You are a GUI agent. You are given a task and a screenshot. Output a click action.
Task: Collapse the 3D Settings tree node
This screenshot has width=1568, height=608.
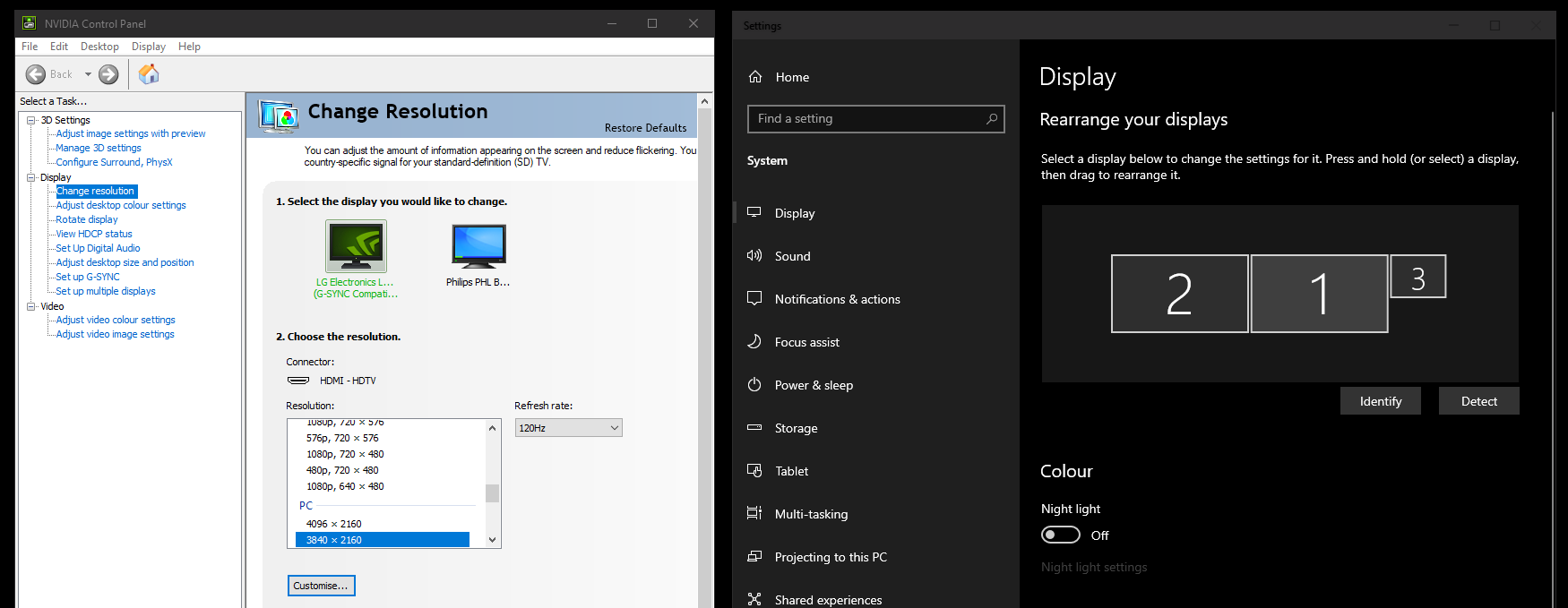coord(31,120)
